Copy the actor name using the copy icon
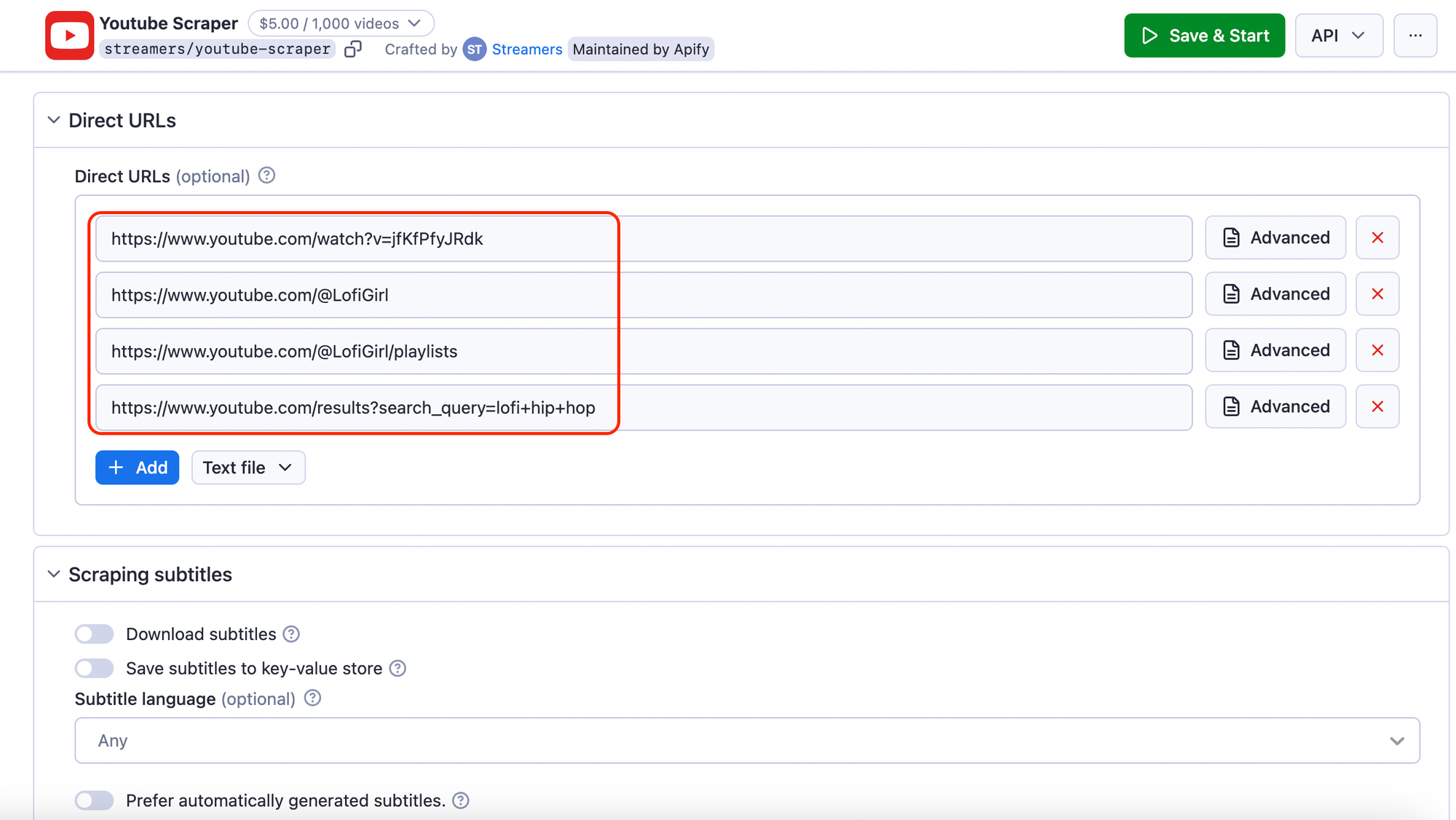The width and height of the screenshot is (1456, 820). (353, 49)
